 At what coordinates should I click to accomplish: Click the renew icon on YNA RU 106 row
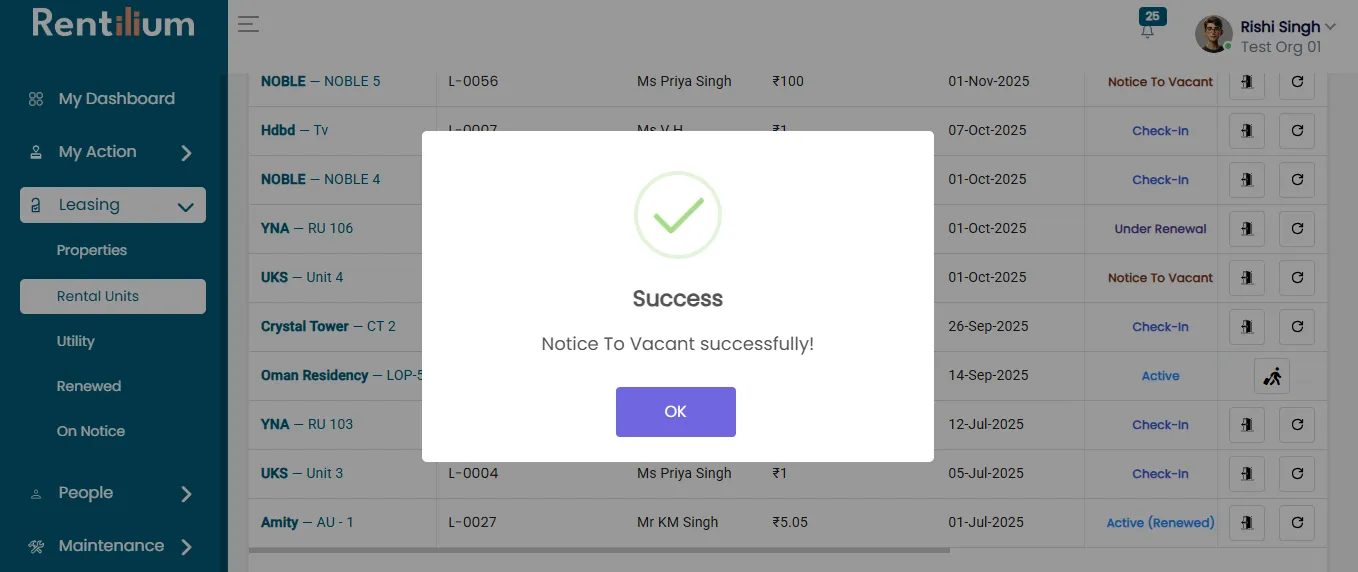click(x=1297, y=229)
